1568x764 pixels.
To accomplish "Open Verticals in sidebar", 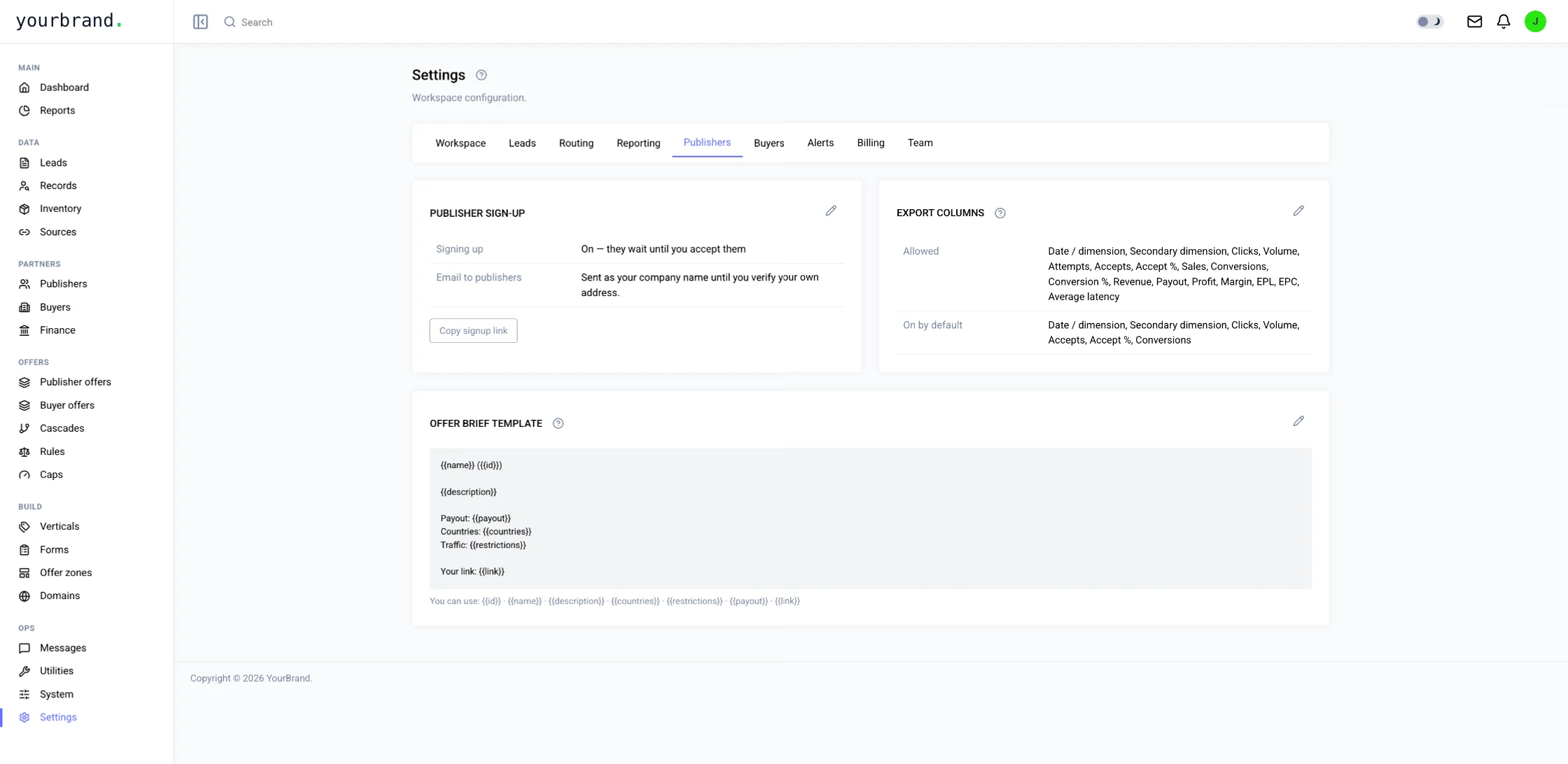I will click(59, 526).
